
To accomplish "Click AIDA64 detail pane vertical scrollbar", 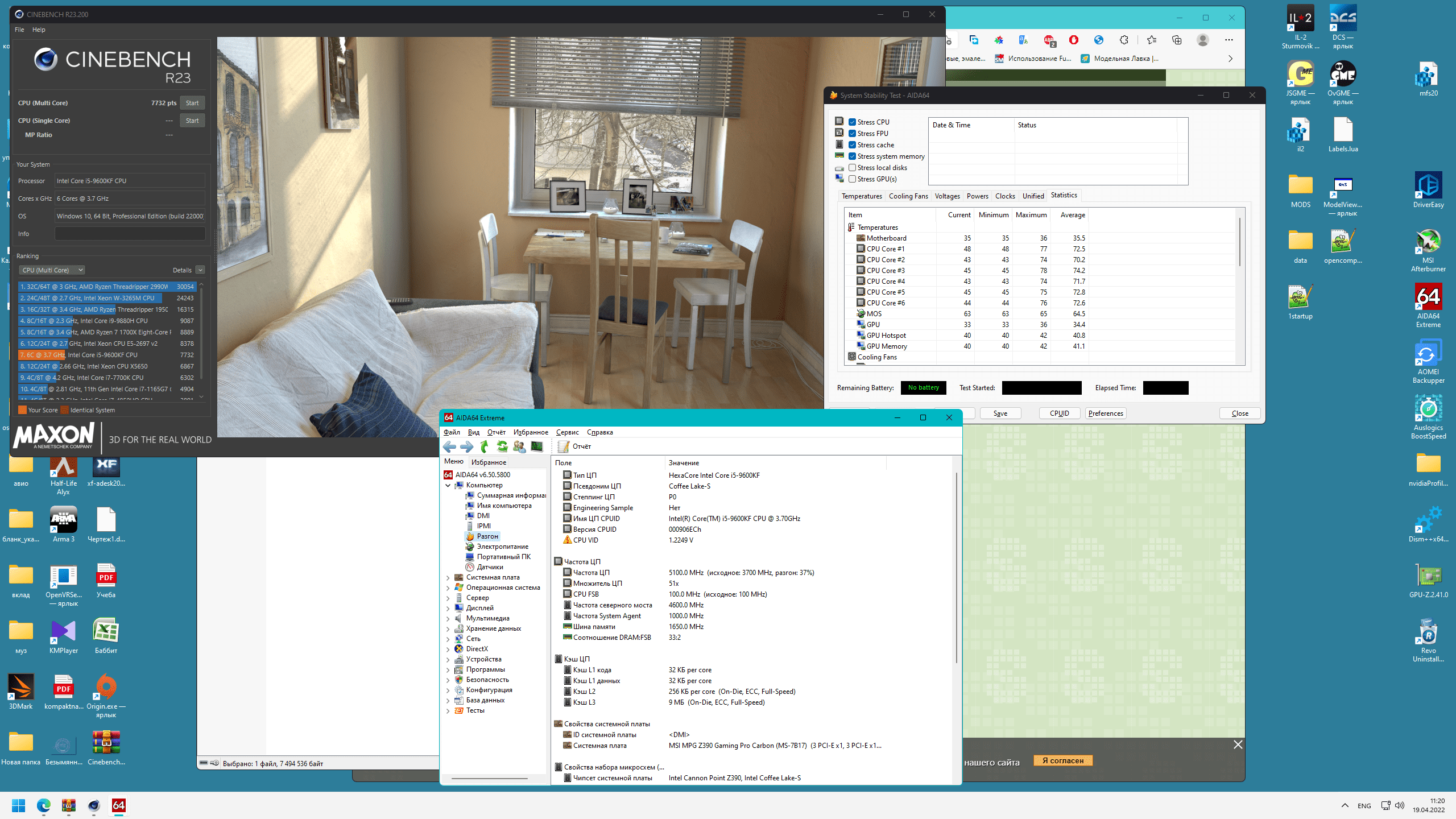I will point(957,569).
